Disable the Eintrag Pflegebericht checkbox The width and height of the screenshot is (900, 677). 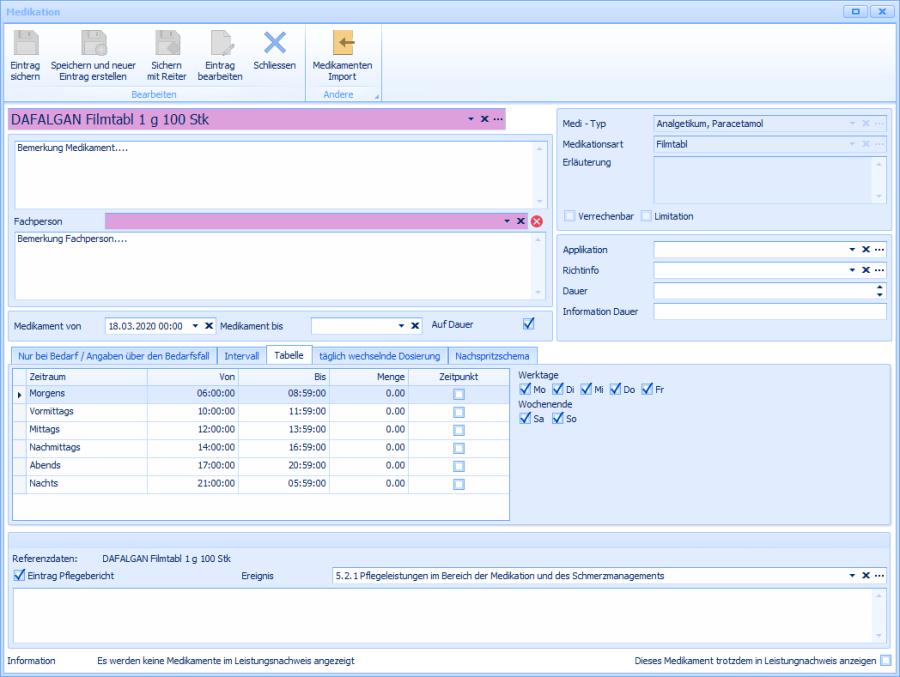[19, 576]
